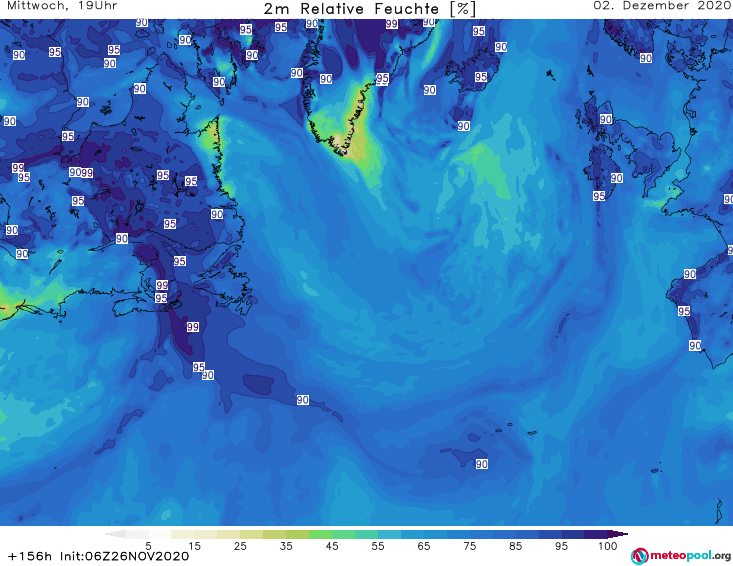Click the legend value 25
The width and height of the screenshot is (733, 566).
[x=240, y=546]
